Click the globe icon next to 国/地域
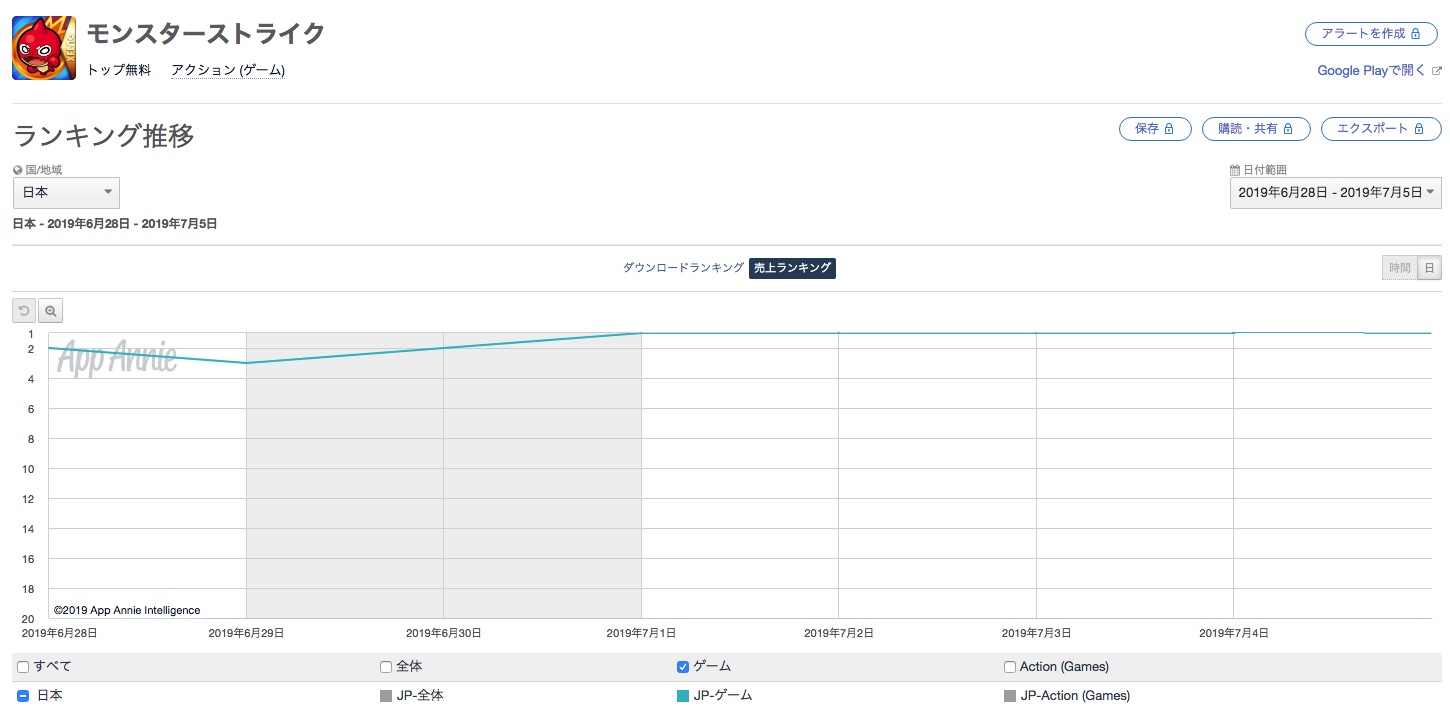Image resolution: width=1450 pixels, height=719 pixels. (x=18, y=170)
